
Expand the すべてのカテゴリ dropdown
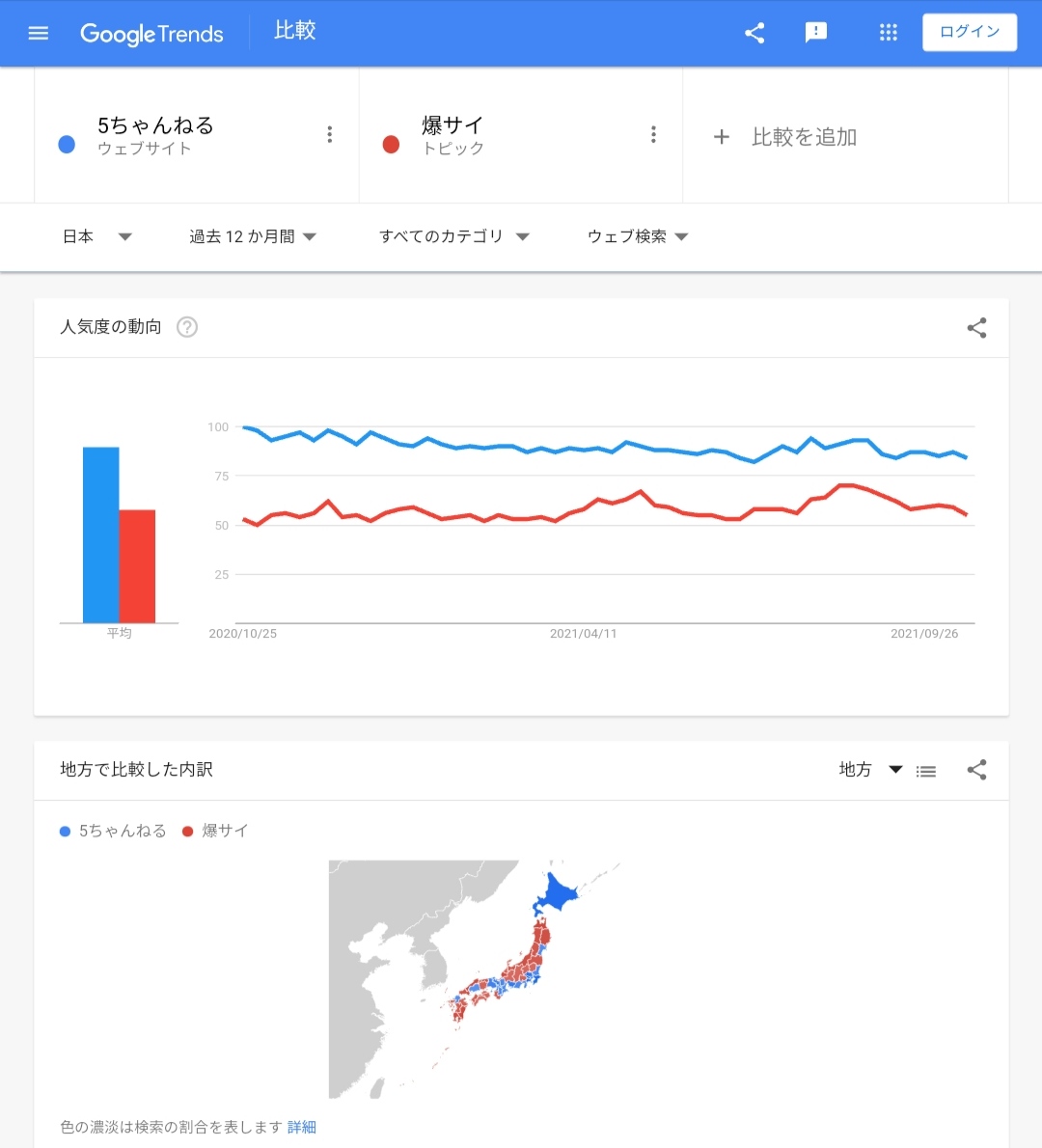(454, 236)
